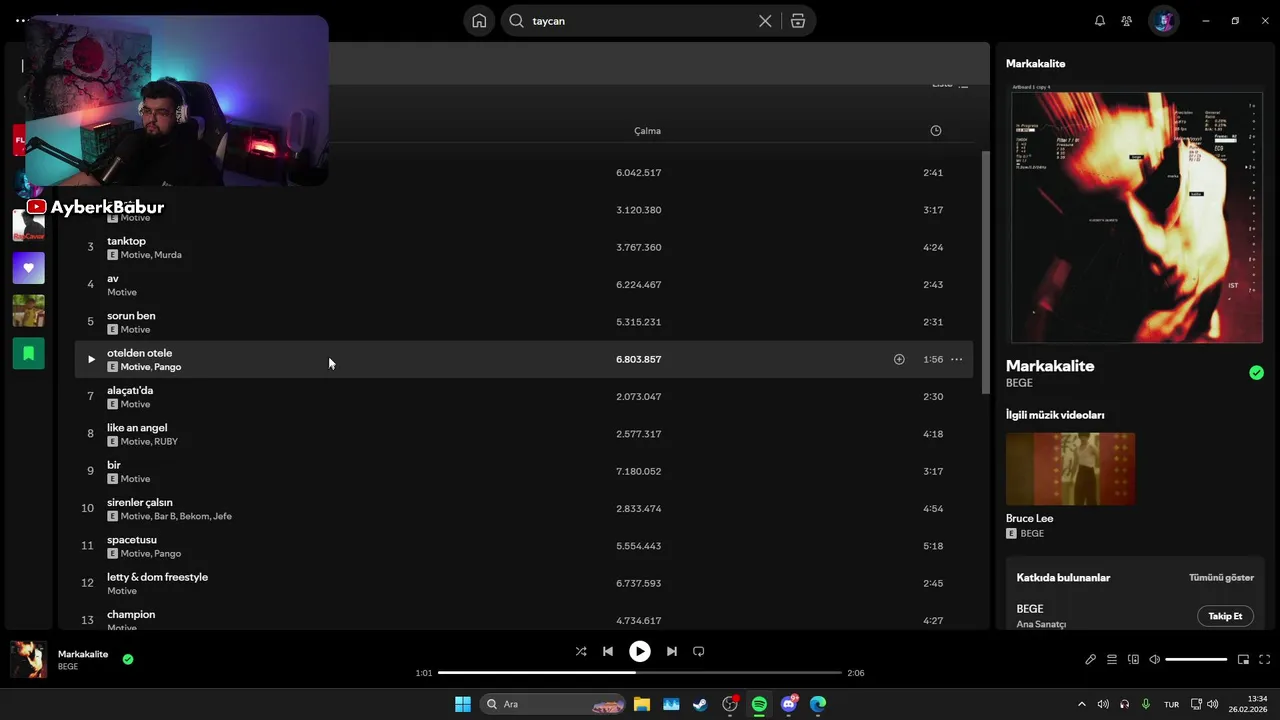Go to Spotify Home via house icon
The width and height of the screenshot is (1280, 720).
pyautogui.click(x=479, y=21)
